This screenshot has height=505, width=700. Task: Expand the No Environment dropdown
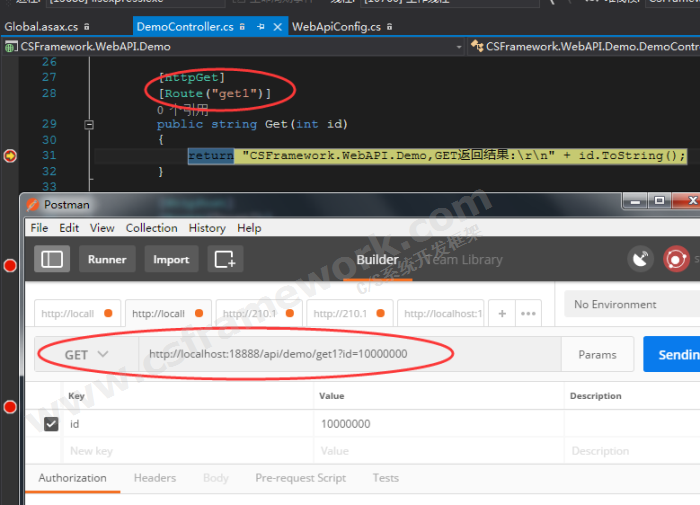(x=630, y=304)
